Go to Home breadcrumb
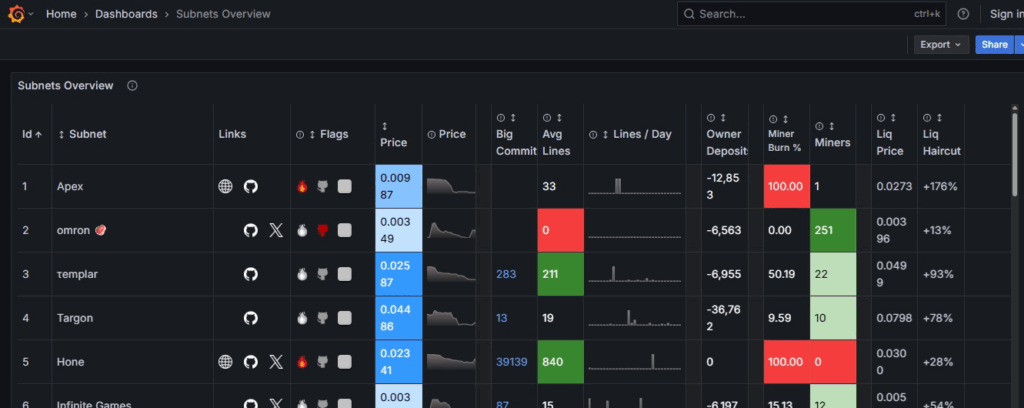This screenshot has height=408, width=1024. [x=60, y=14]
